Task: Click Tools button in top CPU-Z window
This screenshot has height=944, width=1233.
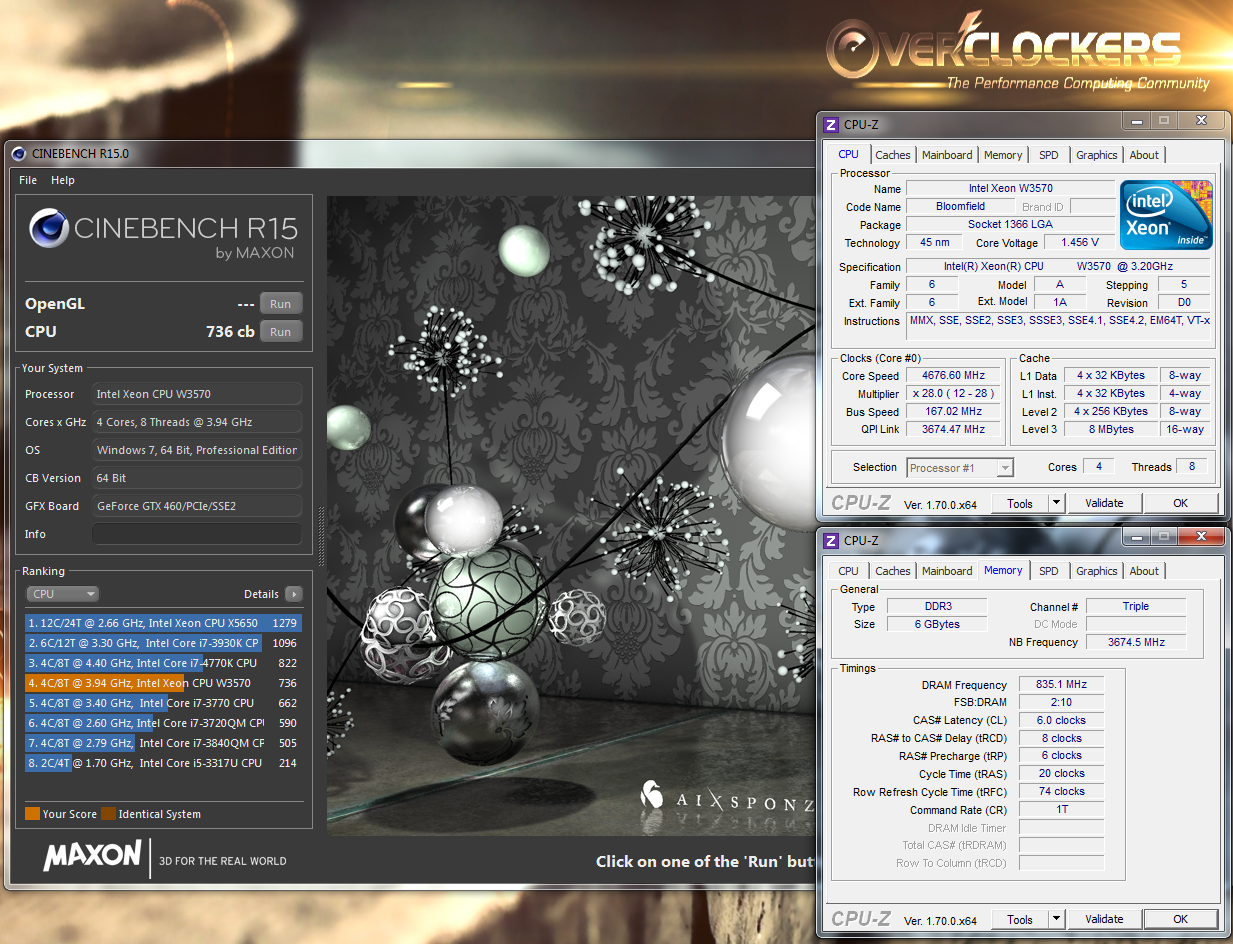Action: [x=1020, y=503]
